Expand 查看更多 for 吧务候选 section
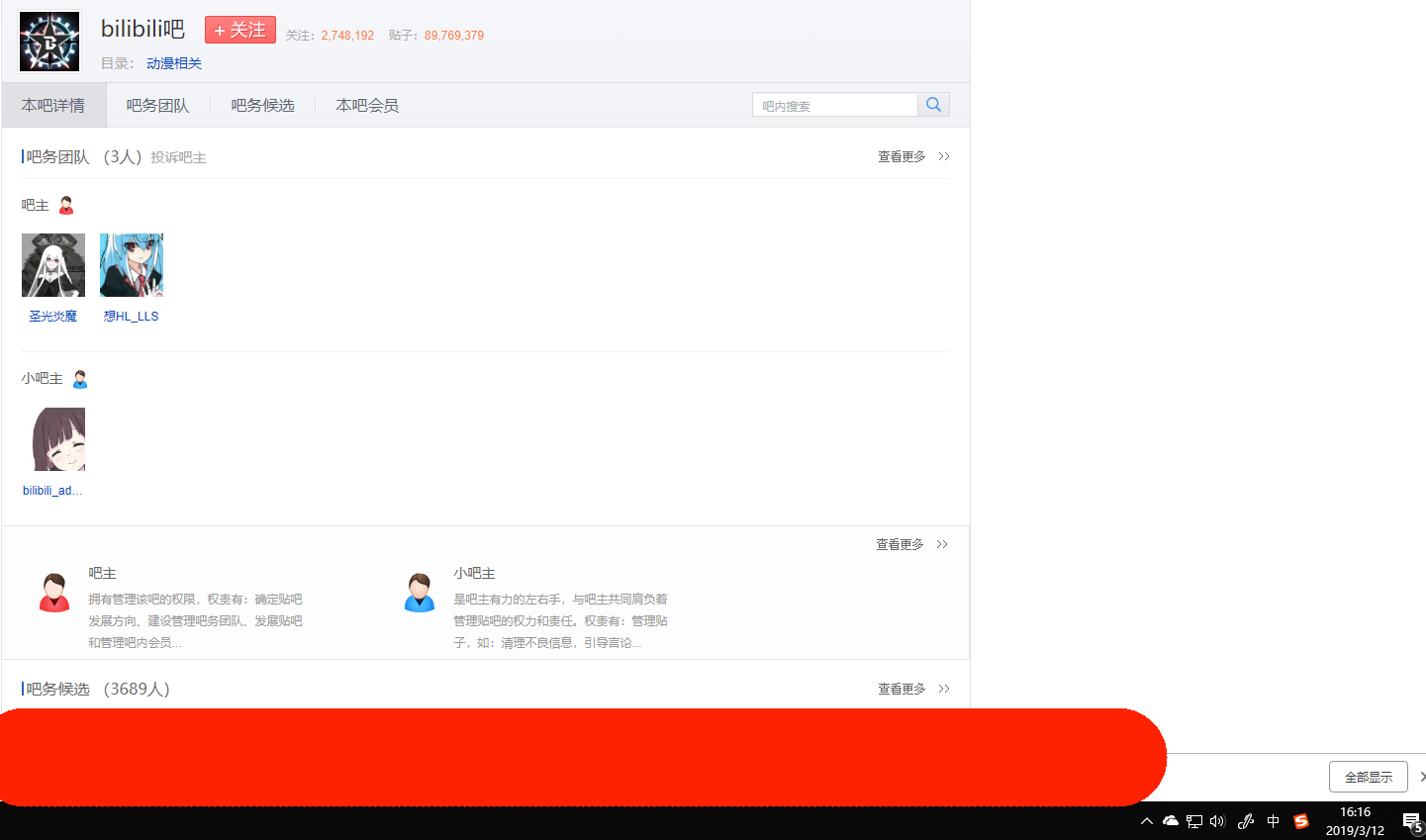Viewport: 1426px width, 840px height. click(x=912, y=689)
